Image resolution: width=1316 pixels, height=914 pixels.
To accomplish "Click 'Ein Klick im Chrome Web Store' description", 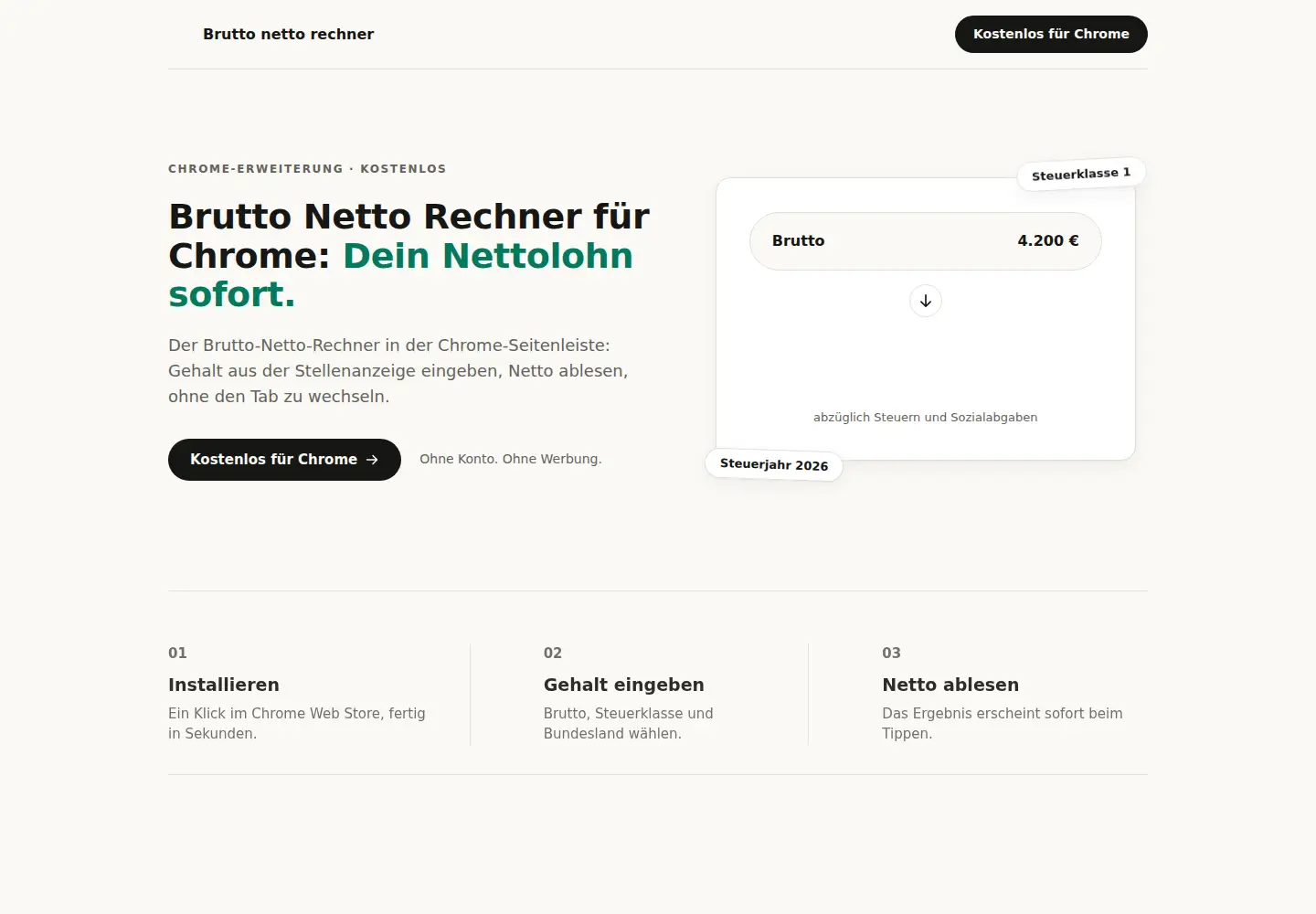I will 297,723.
